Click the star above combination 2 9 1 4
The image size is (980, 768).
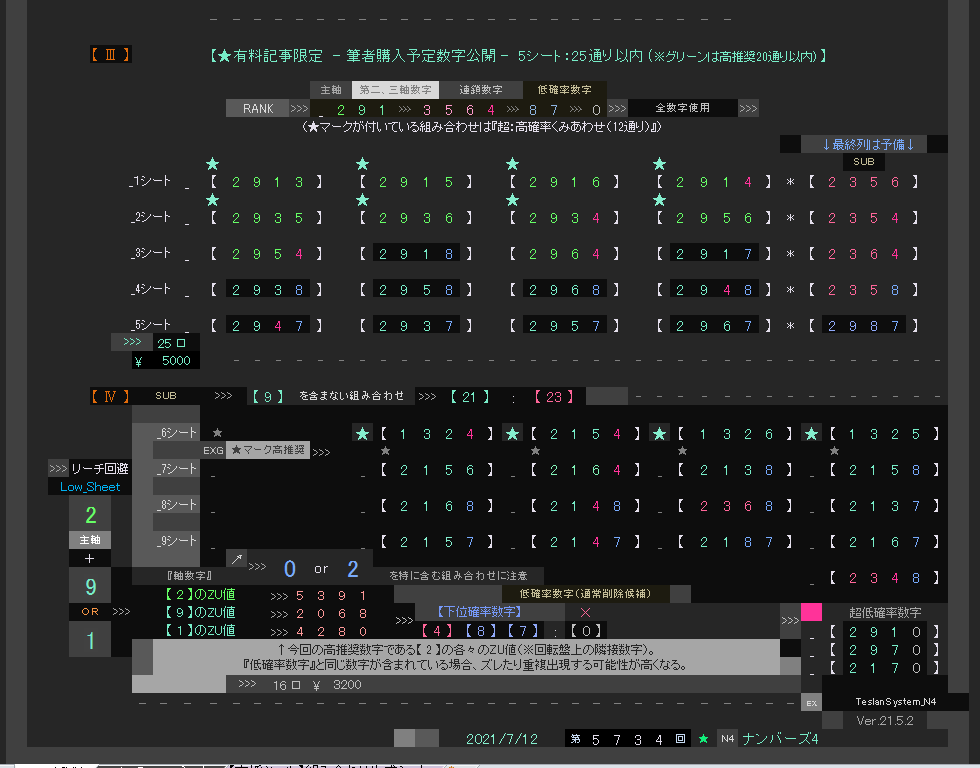659,164
